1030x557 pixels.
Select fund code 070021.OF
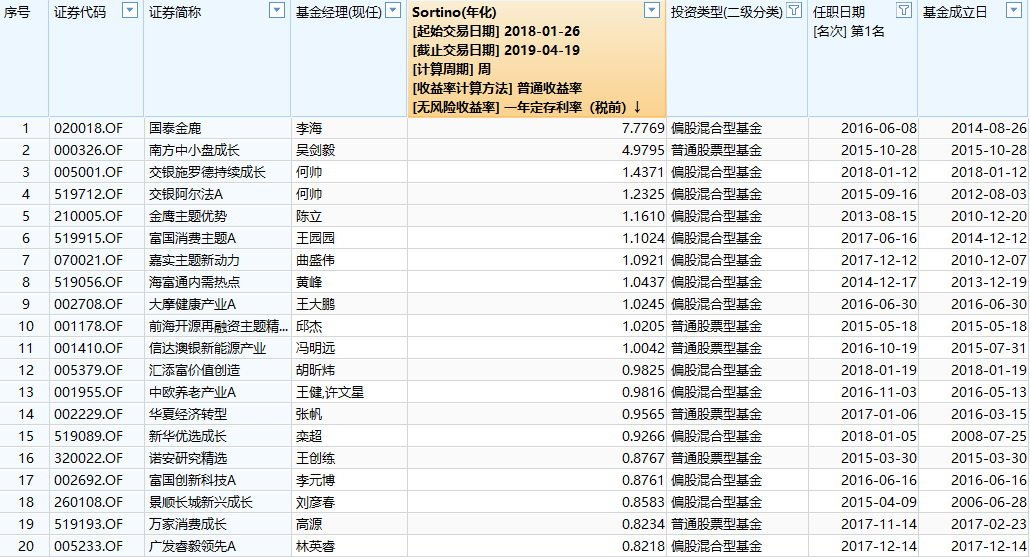pos(88,260)
